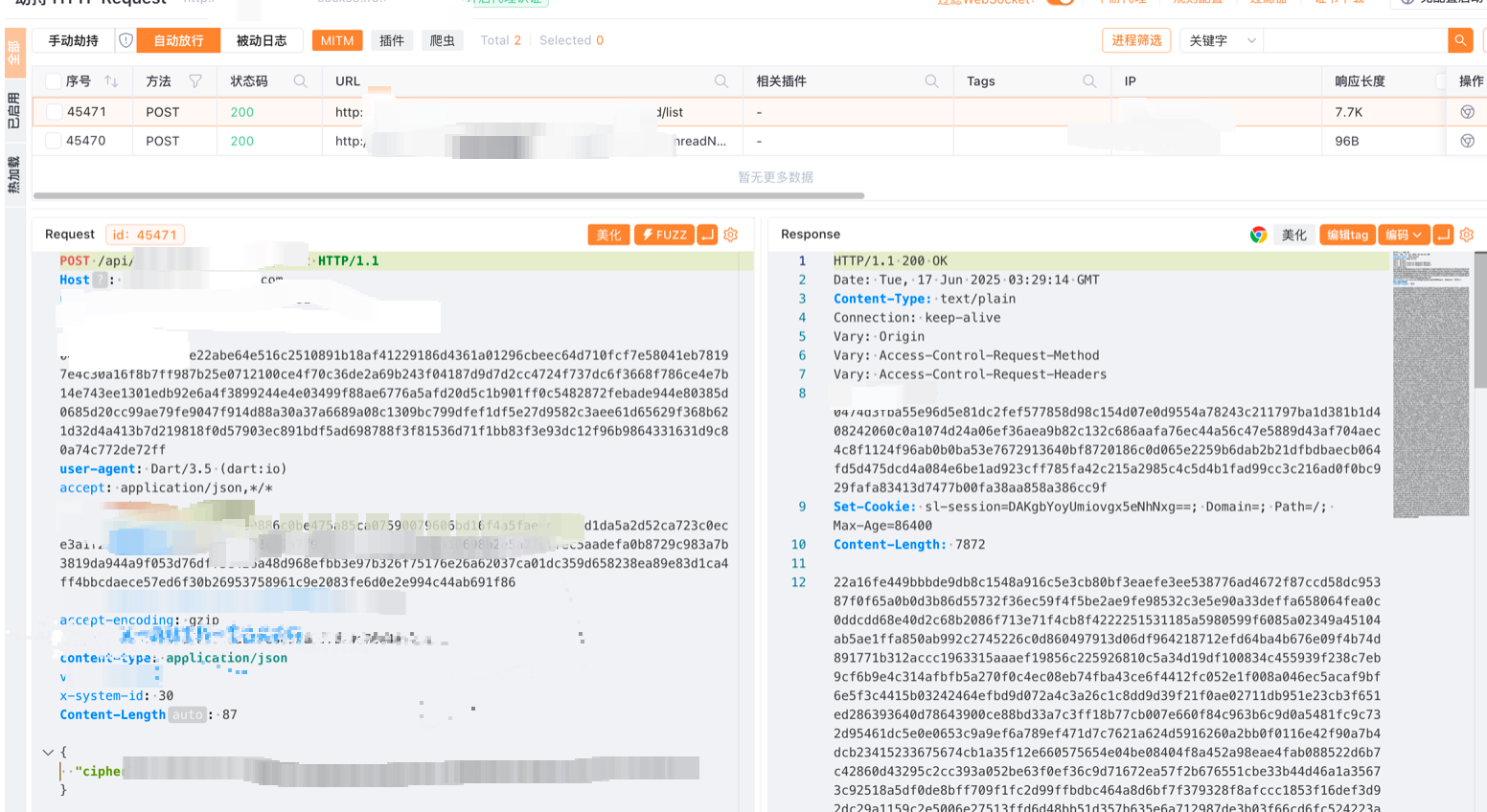The image size is (1487, 812).
Task: Toggle line wrap in Response panel
Action: tap(1443, 235)
